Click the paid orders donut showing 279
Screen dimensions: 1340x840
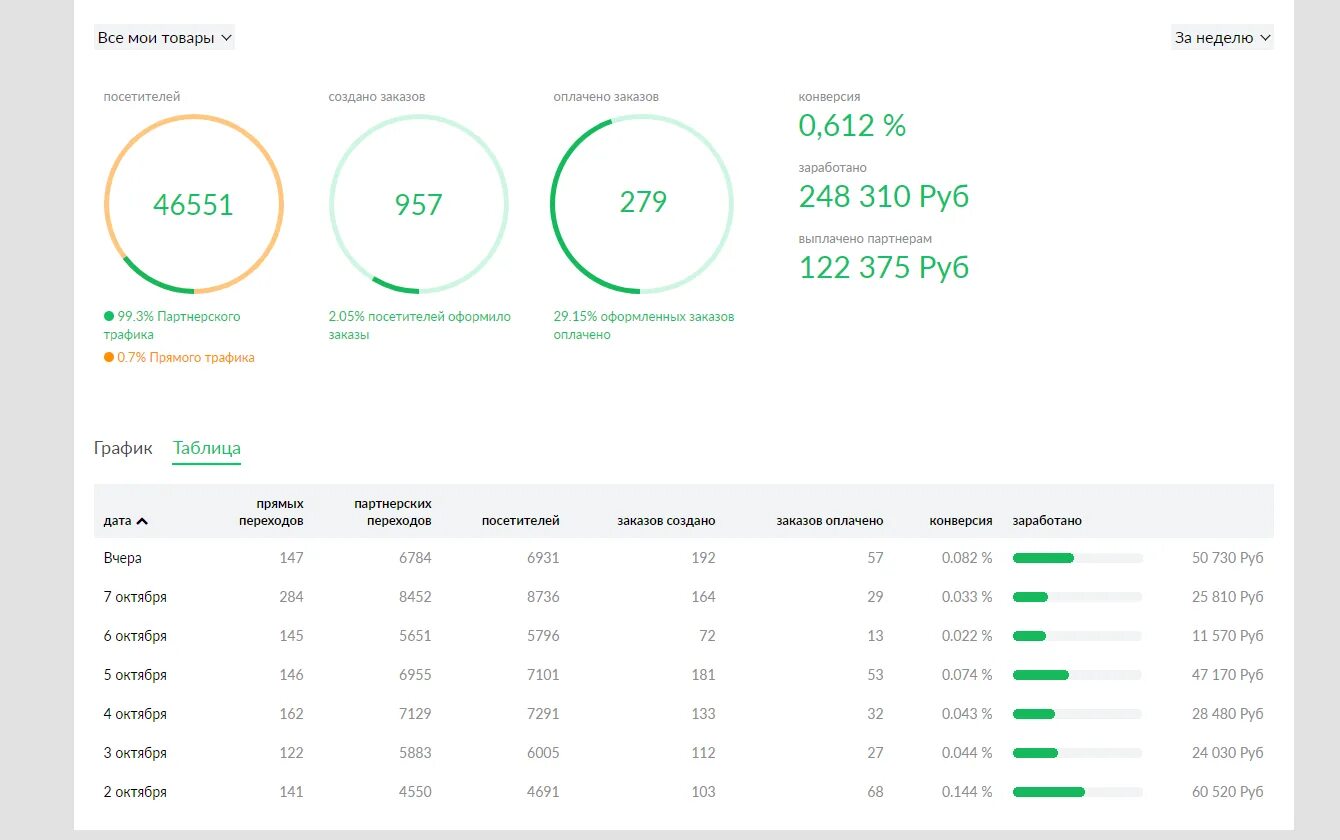point(642,204)
